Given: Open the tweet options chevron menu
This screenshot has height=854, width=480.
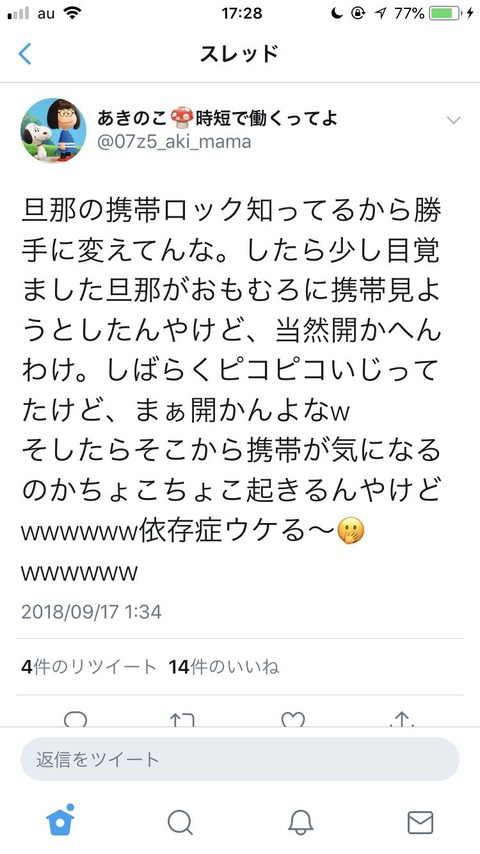Looking at the screenshot, I should [453, 120].
